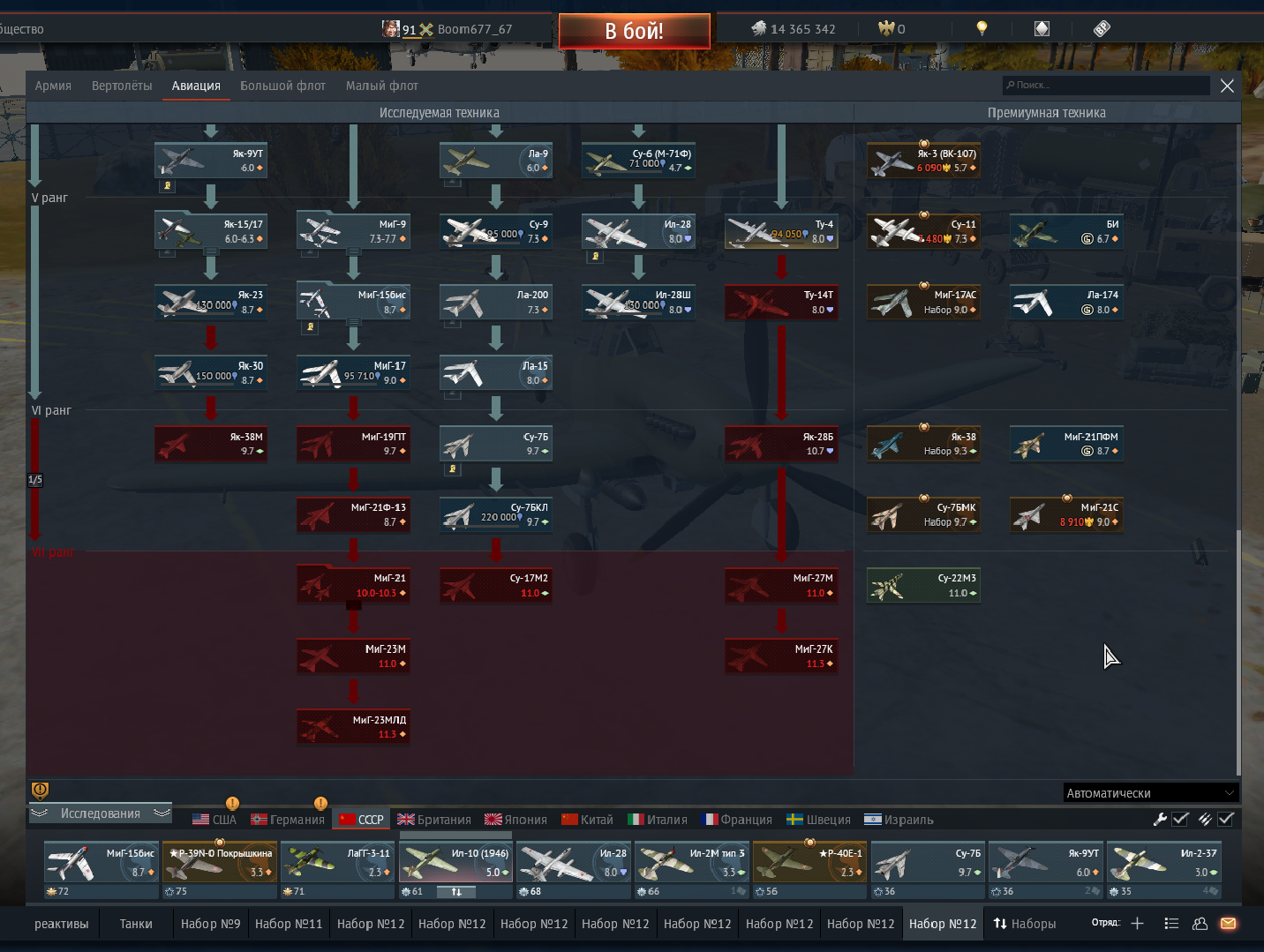Click the warning shield icon at tree bottom
This screenshot has width=1264, height=952.
tap(40, 791)
